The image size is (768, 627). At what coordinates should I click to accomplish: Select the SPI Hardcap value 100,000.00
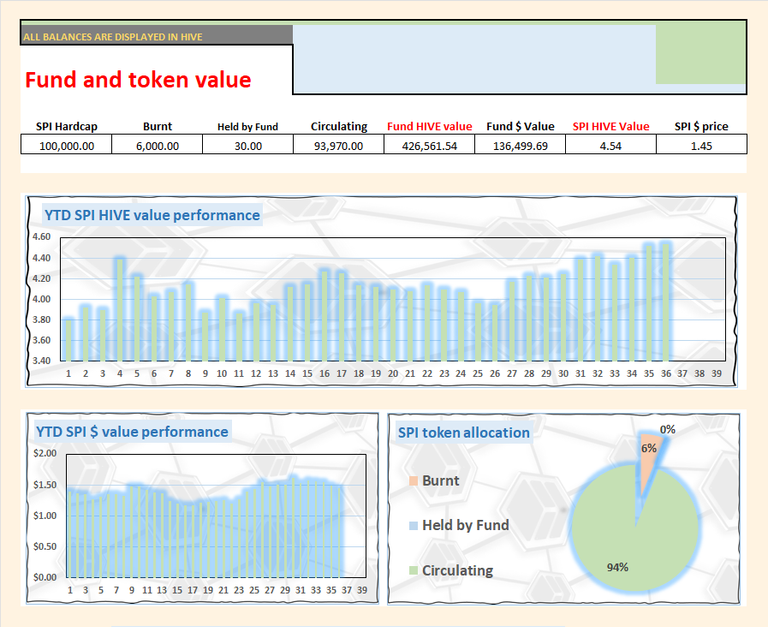[x=66, y=145]
